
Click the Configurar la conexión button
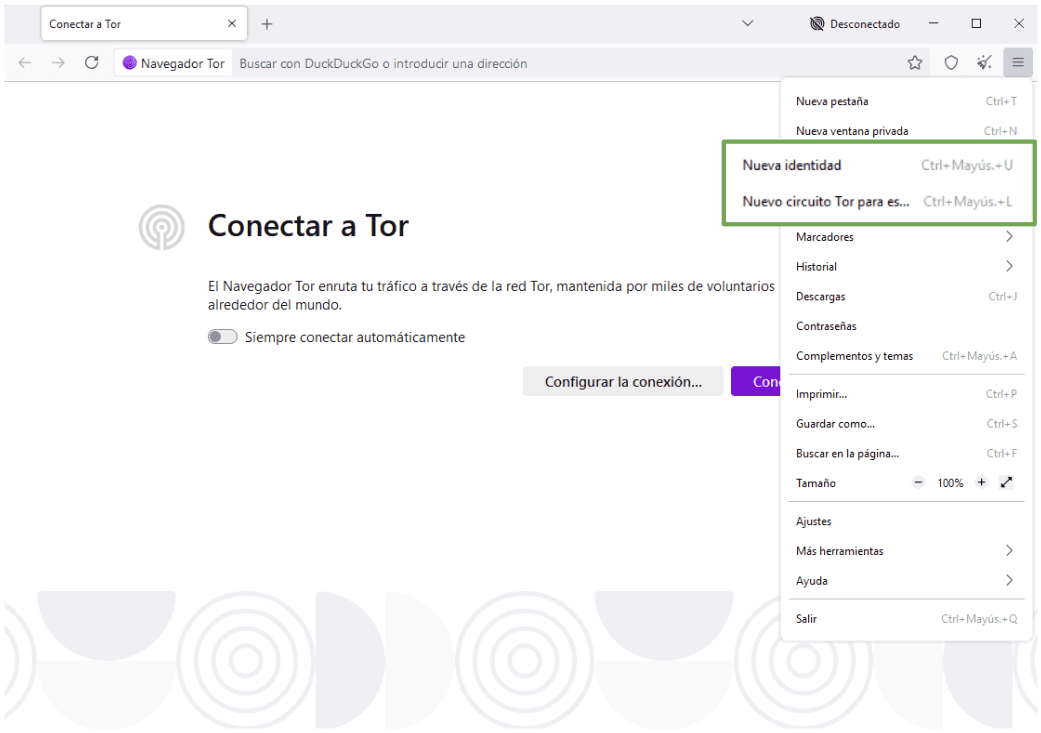point(622,381)
